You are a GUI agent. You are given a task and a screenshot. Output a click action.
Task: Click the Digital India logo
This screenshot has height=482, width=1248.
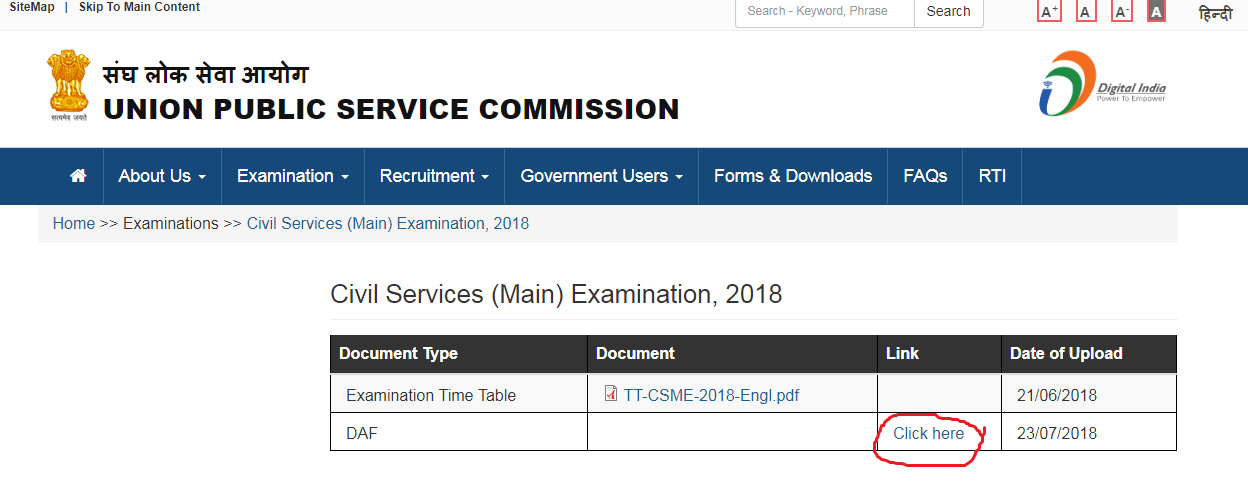click(1102, 84)
